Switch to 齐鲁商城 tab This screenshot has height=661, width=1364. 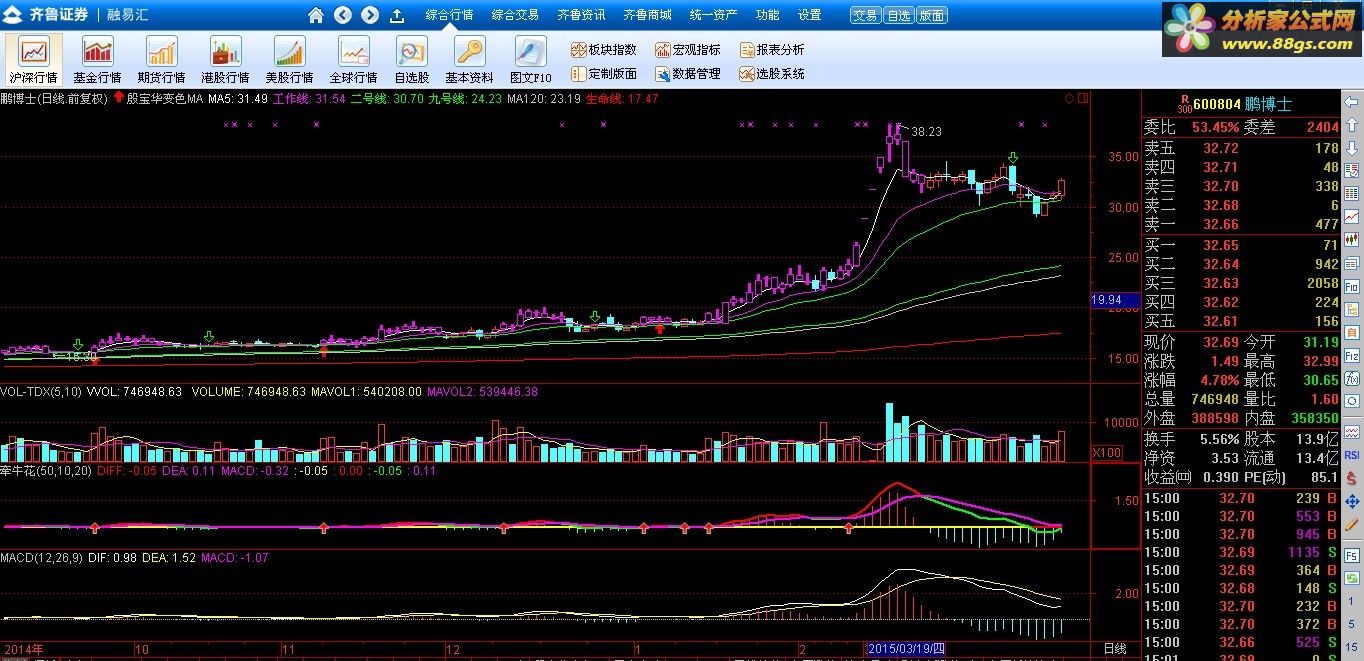647,15
